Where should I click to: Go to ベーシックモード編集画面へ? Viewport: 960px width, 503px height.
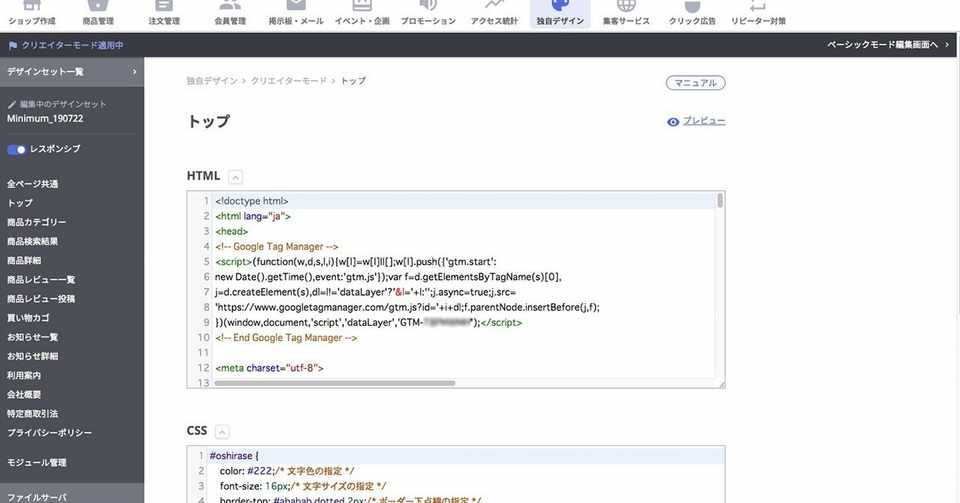888,45
